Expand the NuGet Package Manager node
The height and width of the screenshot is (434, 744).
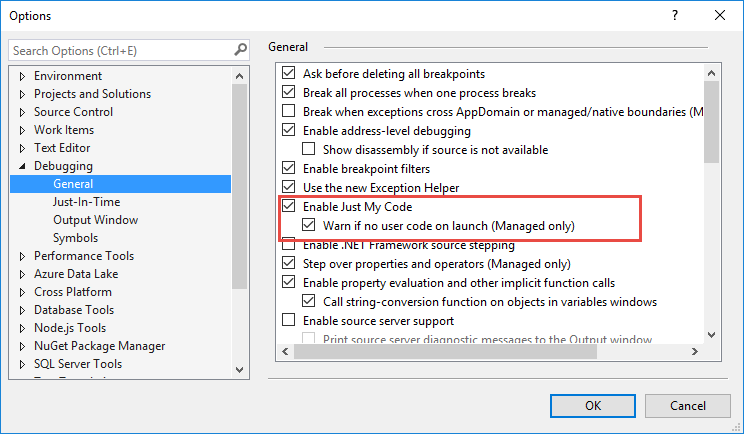(x=22, y=346)
